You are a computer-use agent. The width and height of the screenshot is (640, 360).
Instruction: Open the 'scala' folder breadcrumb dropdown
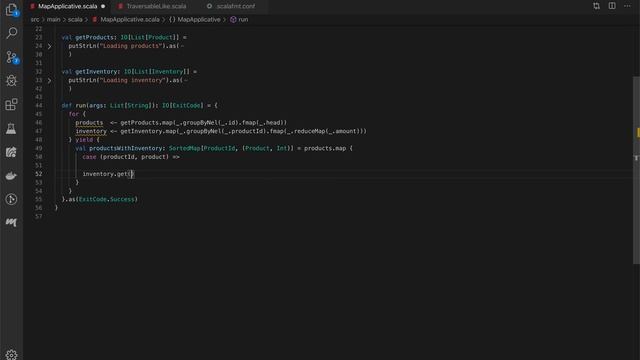coord(75,20)
